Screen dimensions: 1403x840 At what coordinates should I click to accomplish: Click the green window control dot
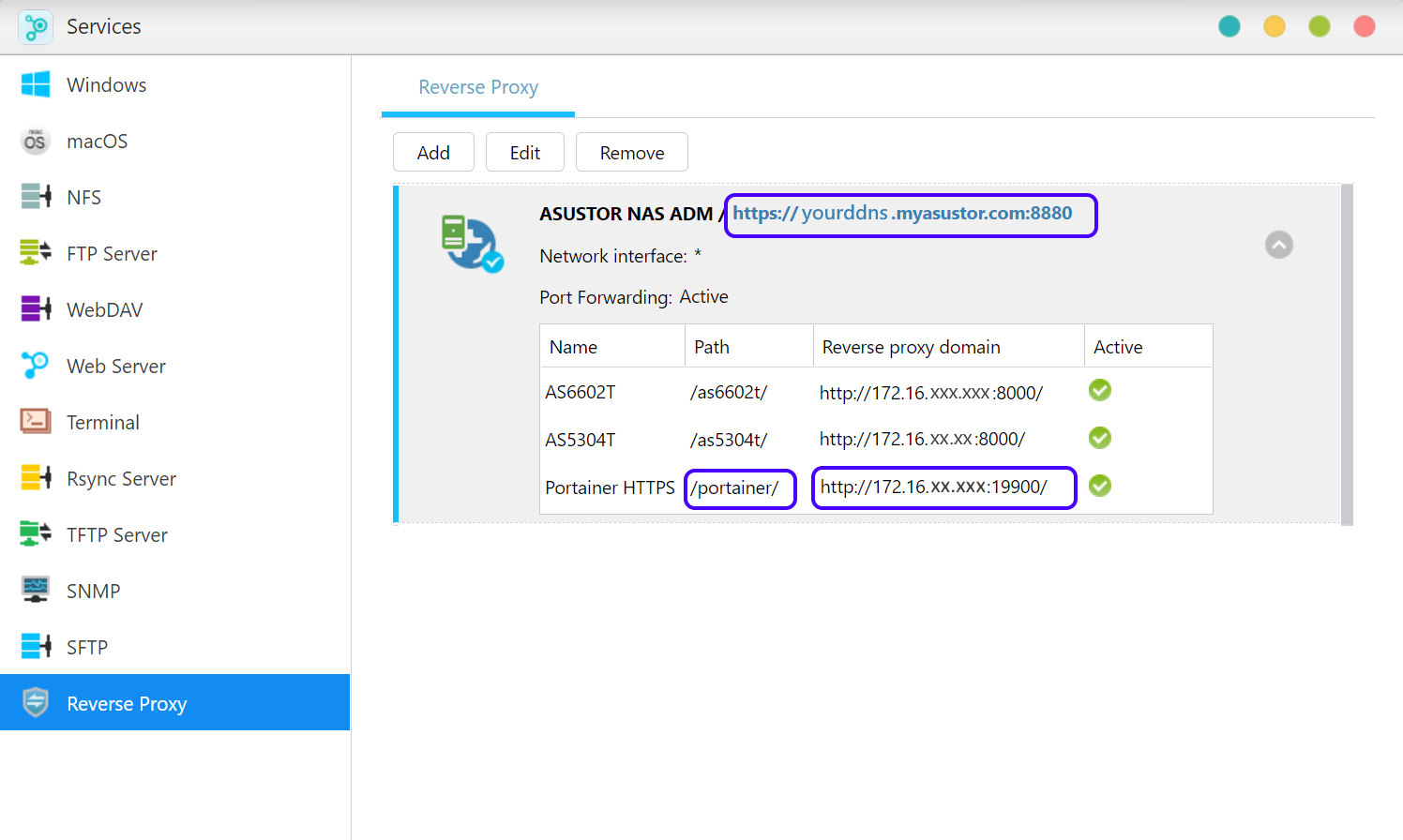click(1320, 26)
